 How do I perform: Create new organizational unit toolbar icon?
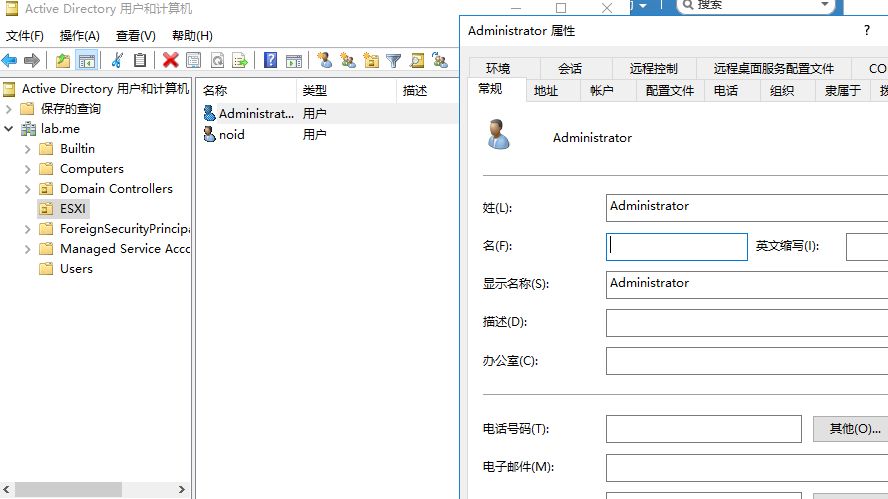coord(371,60)
